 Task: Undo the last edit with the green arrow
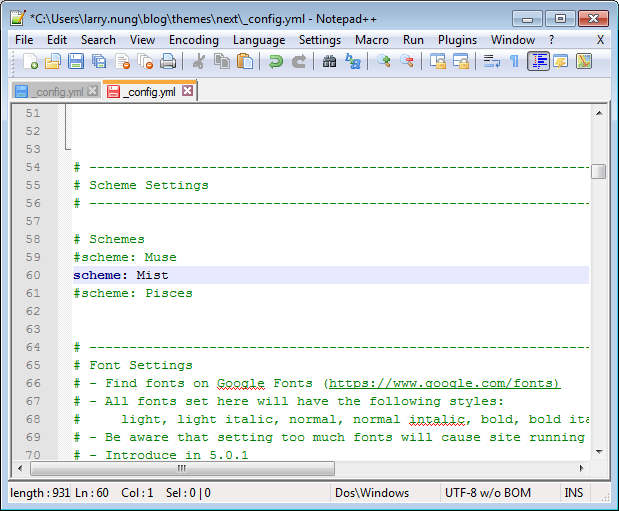pyautogui.click(x=276, y=62)
